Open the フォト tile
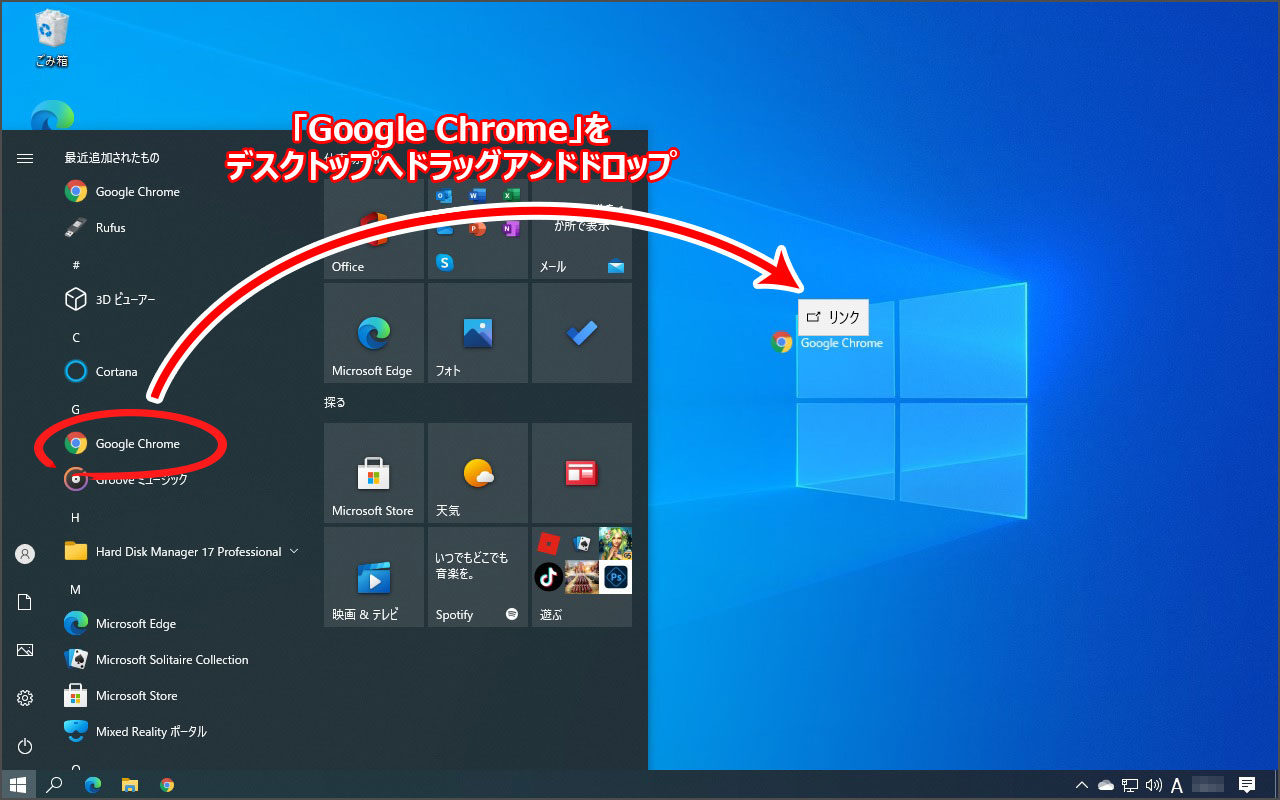The height and width of the screenshot is (800, 1280). [x=478, y=333]
